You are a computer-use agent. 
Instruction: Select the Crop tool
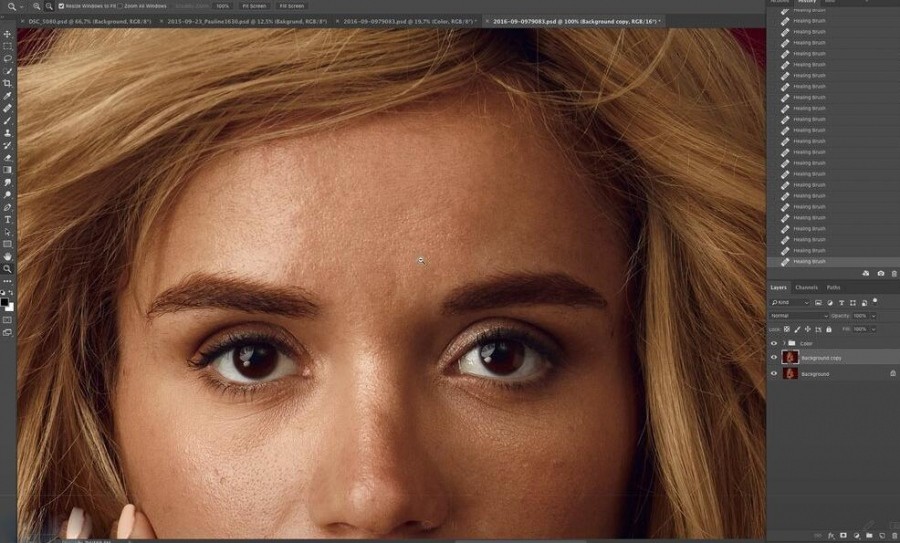coord(7,83)
